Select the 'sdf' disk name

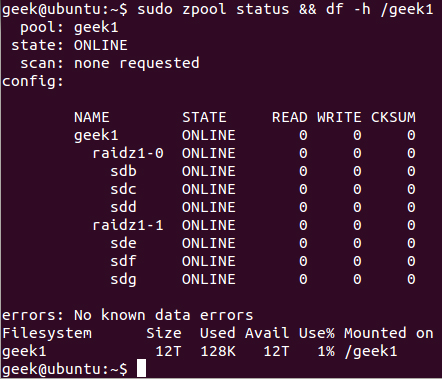coord(123,261)
